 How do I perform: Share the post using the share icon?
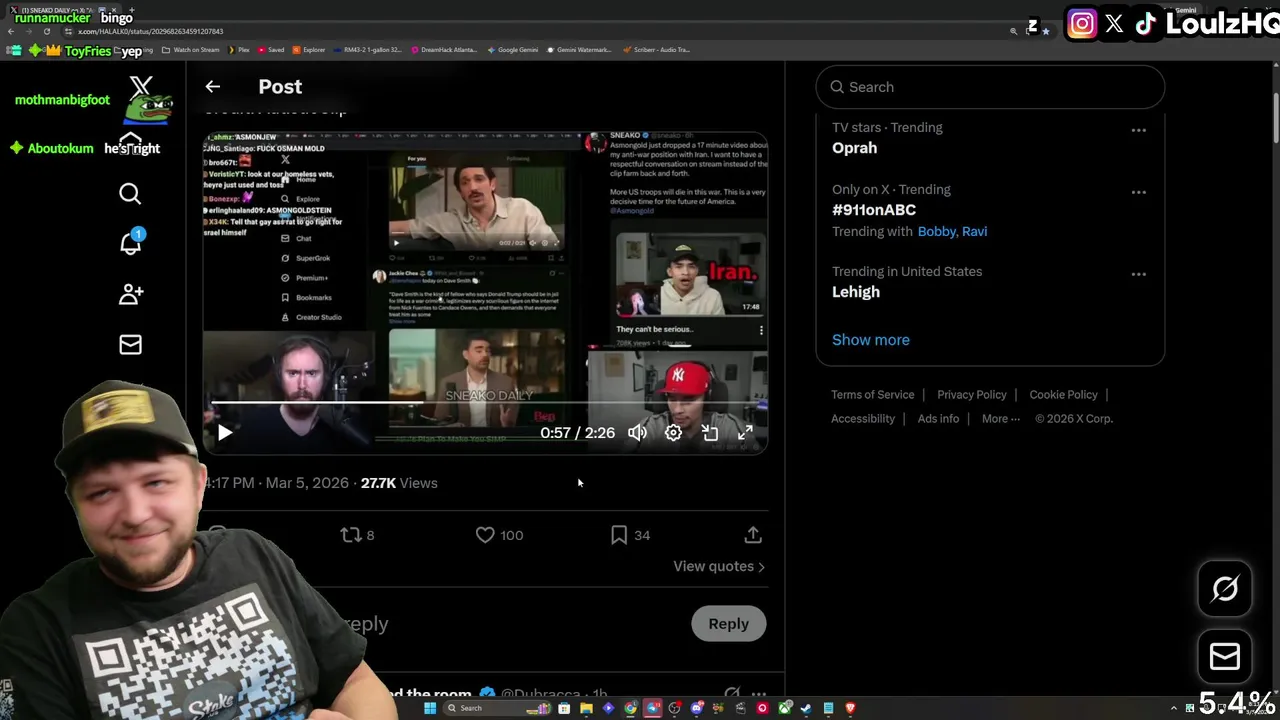click(x=753, y=535)
